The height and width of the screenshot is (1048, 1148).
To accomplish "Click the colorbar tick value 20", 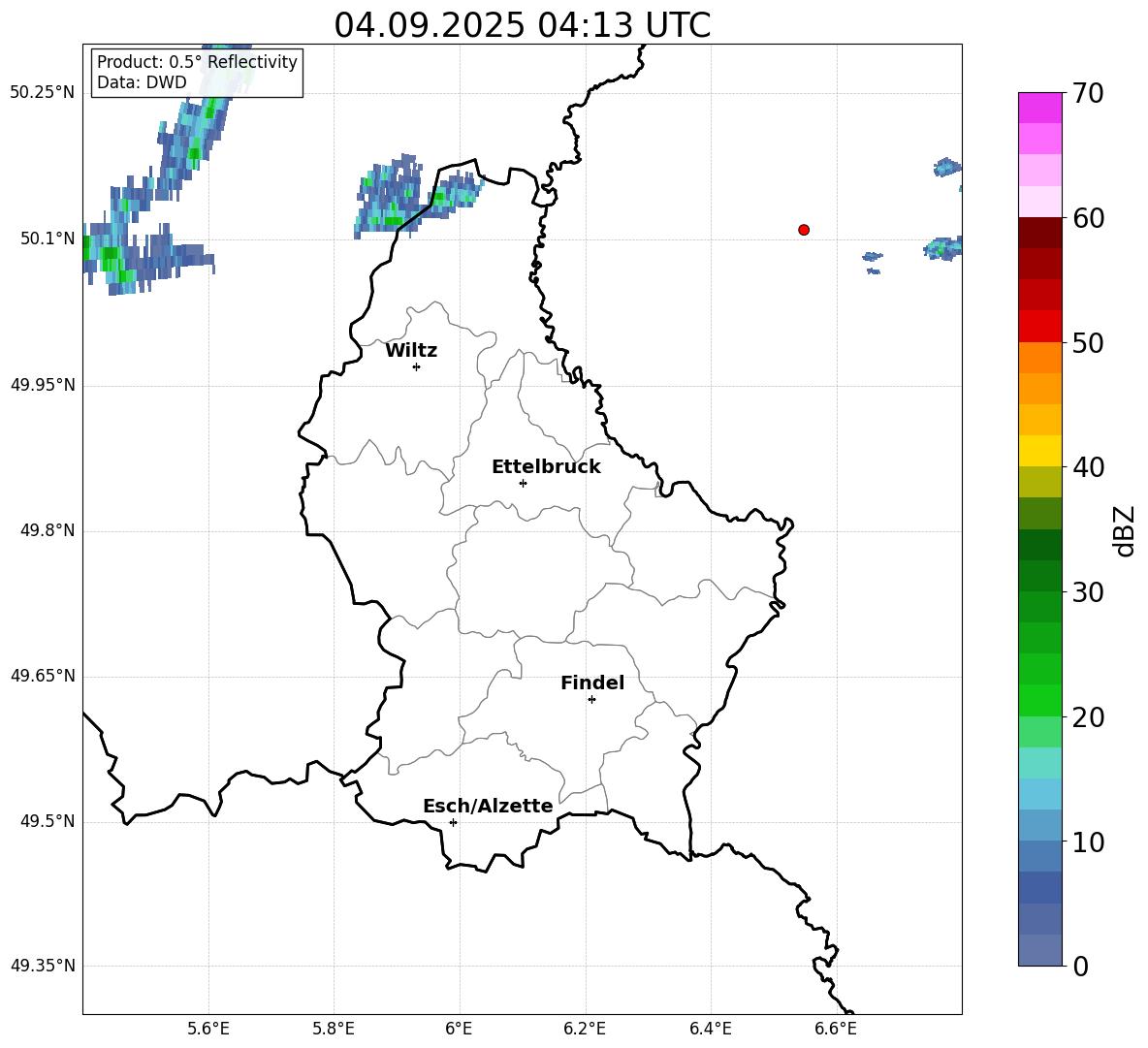I will coord(1088,717).
